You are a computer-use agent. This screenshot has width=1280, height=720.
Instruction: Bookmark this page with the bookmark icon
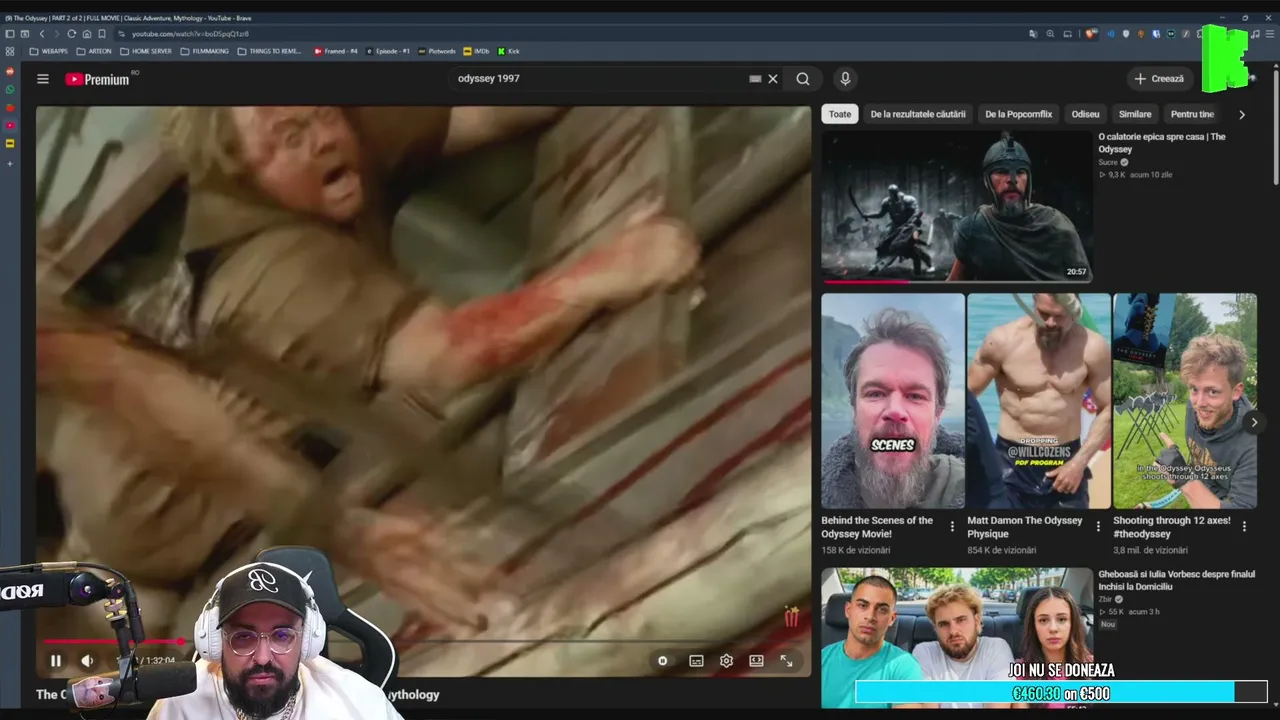(x=101, y=34)
